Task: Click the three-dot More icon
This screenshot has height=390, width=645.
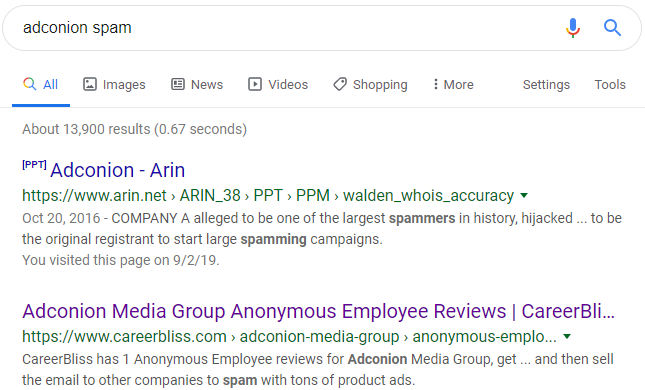Action: pyautogui.click(x=436, y=84)
